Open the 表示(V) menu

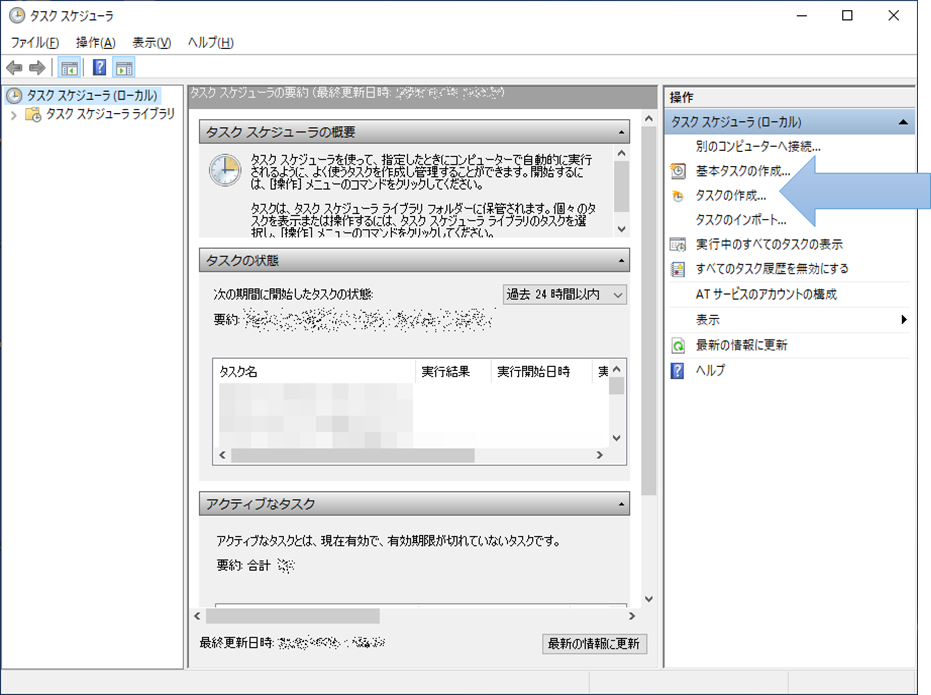[151, 43]
